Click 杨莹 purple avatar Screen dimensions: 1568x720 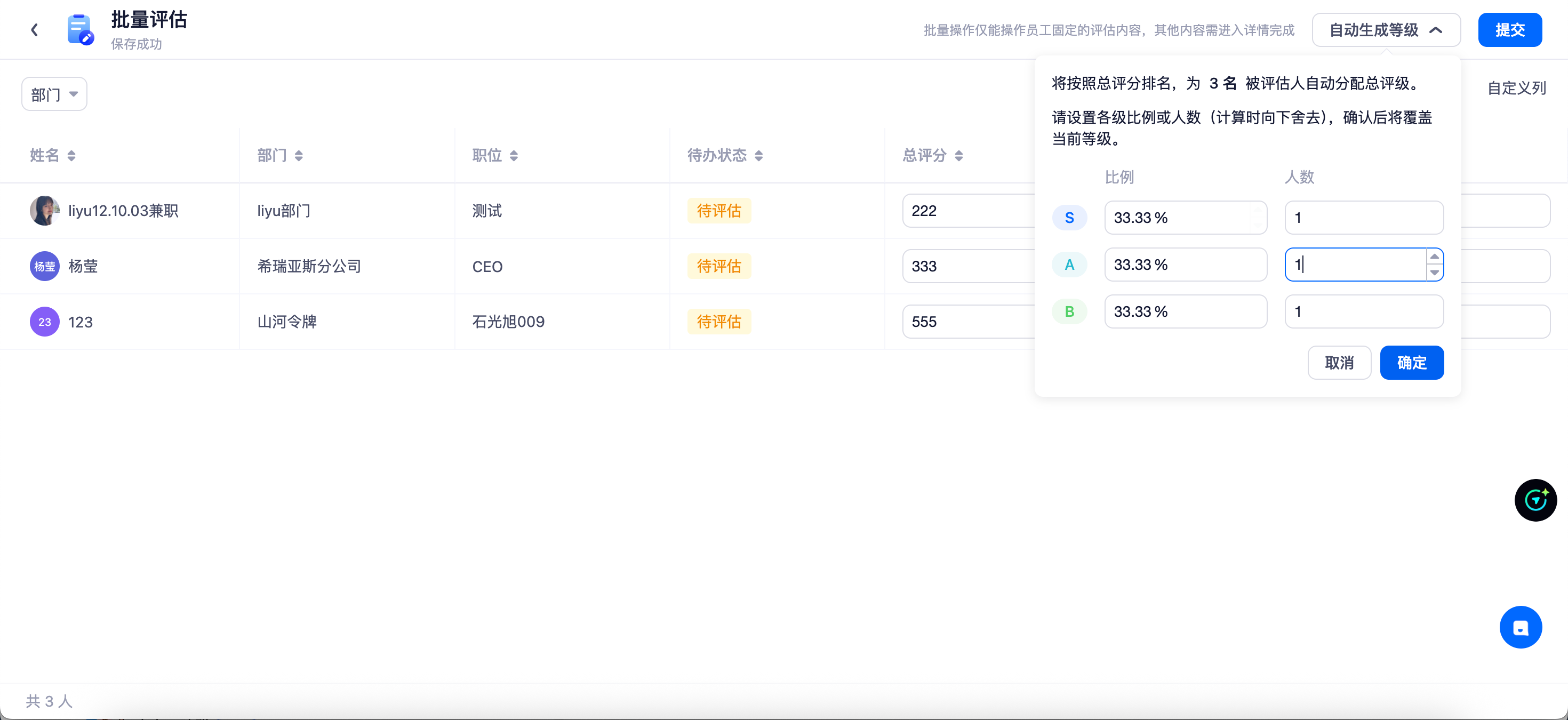click(44, 266)
